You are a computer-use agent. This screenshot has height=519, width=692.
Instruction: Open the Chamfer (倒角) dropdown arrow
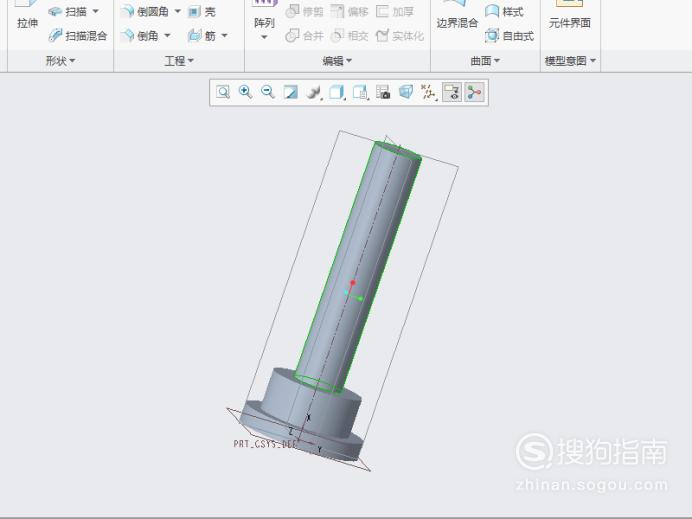[x=167, y=35]
